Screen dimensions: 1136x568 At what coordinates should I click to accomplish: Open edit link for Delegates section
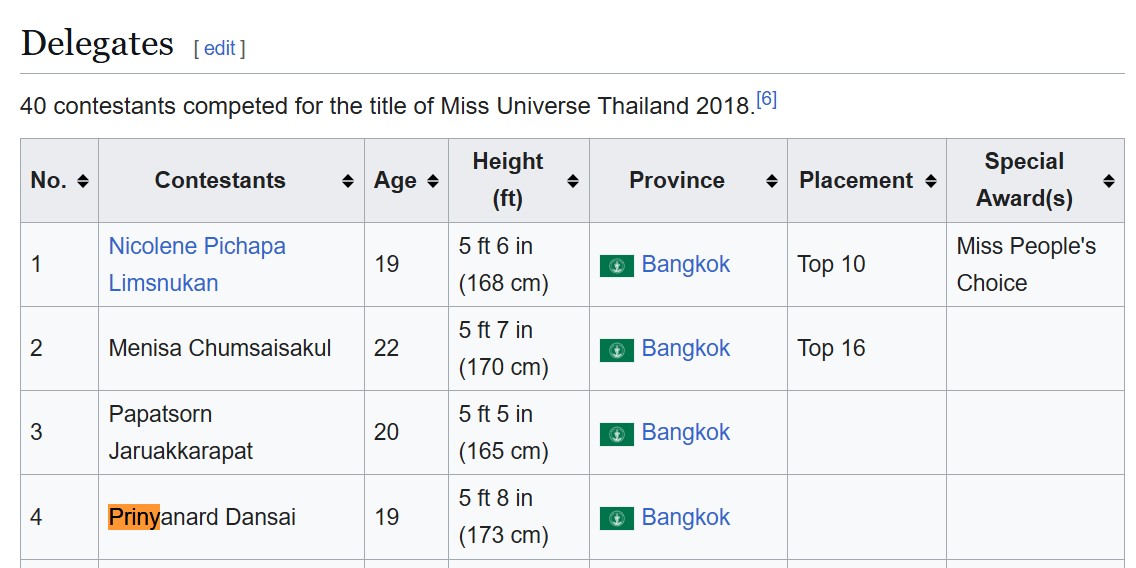(x=219, y=48)
